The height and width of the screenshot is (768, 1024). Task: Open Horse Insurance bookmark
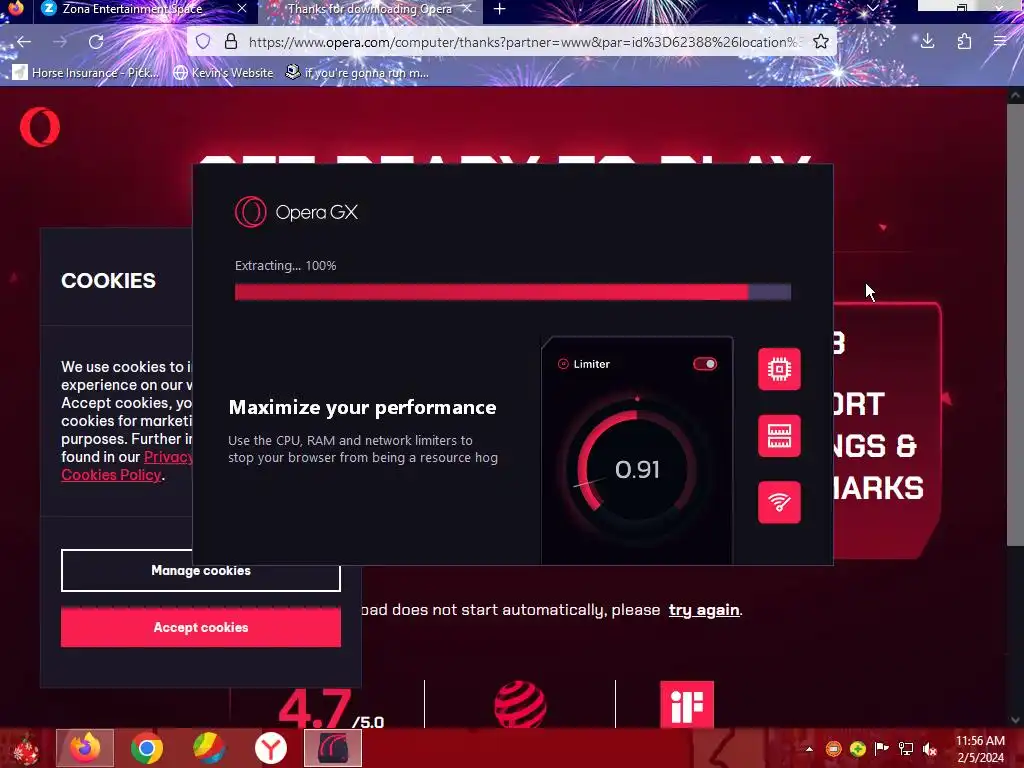[86, 72]
